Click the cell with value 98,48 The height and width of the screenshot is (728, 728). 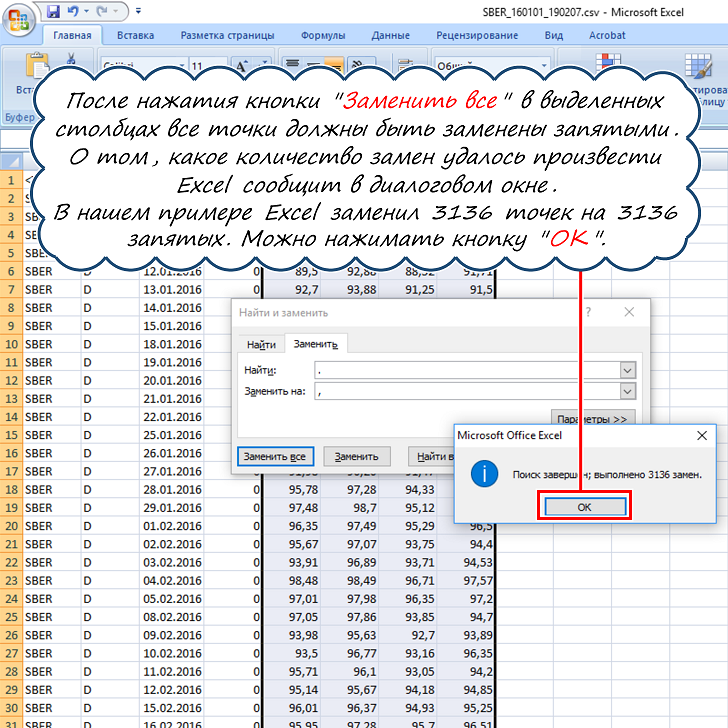tap(292, 581)
